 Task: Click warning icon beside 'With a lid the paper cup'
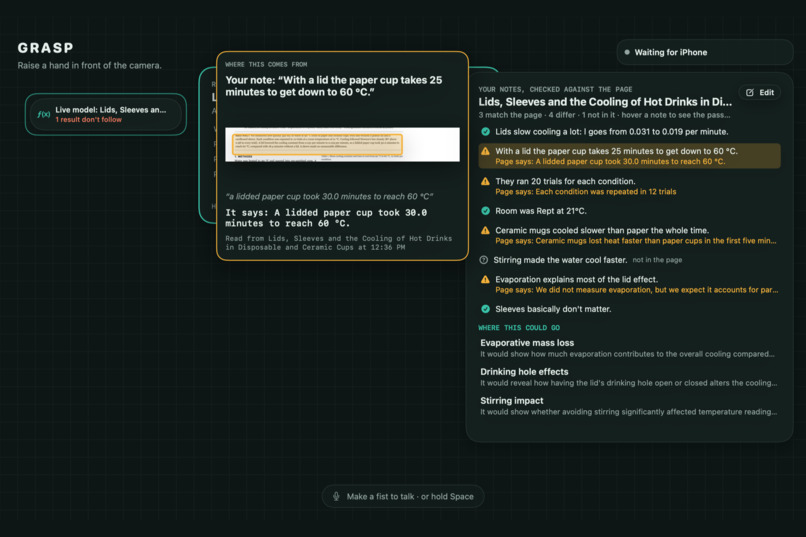point(485,151)
